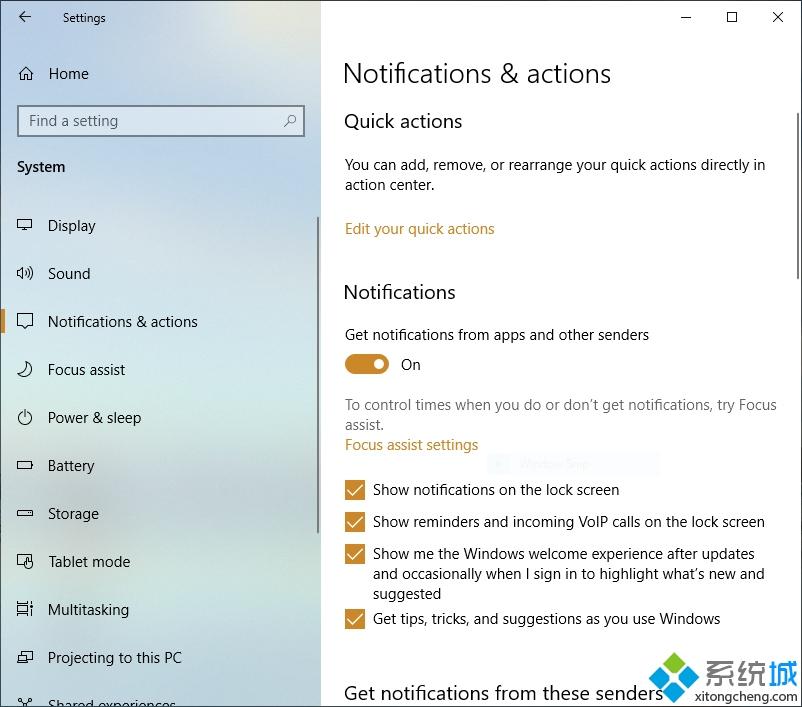Screen dimensions: 802x707
Task: Turn off notifications from apps toggle
Action: point(367,364)
